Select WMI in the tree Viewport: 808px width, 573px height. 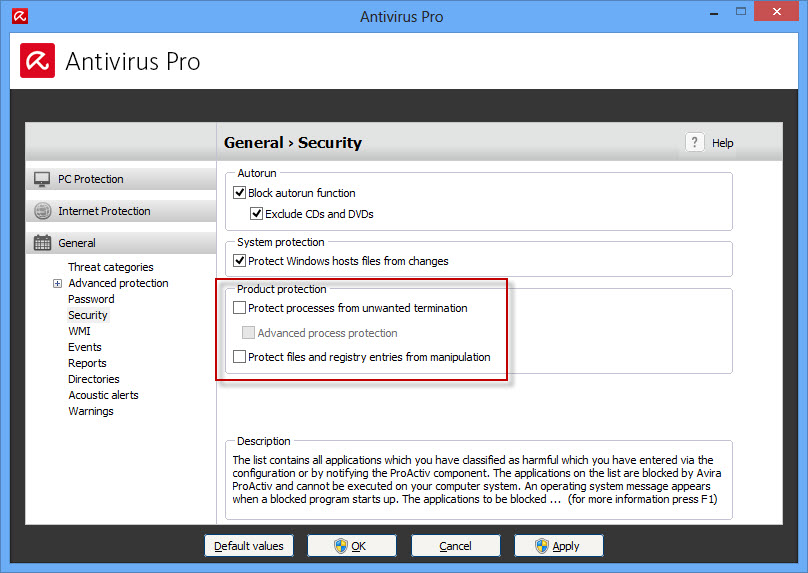(x=79, y=331)
